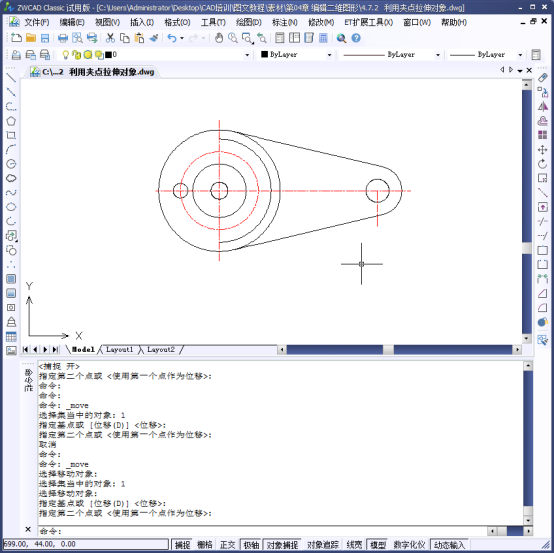Open the 绘图(D) draw menu

pyautogui.click(x=249, y=22)
